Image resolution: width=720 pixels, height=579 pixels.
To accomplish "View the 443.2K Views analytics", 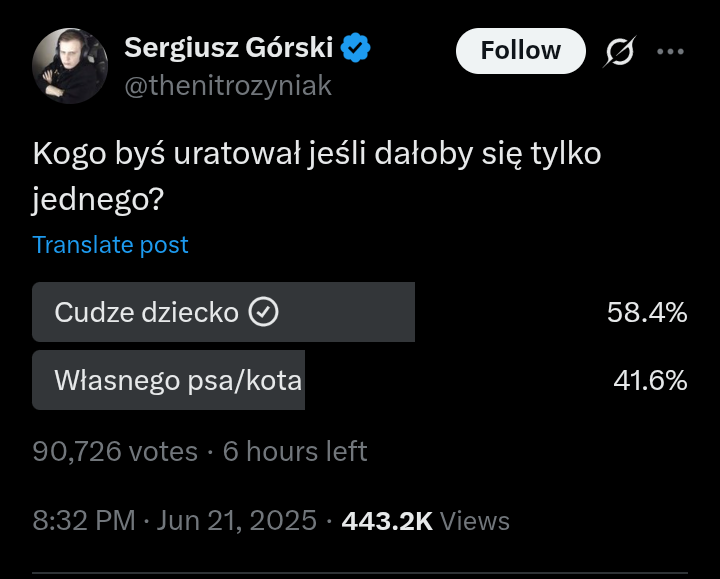I will point(426,521).
